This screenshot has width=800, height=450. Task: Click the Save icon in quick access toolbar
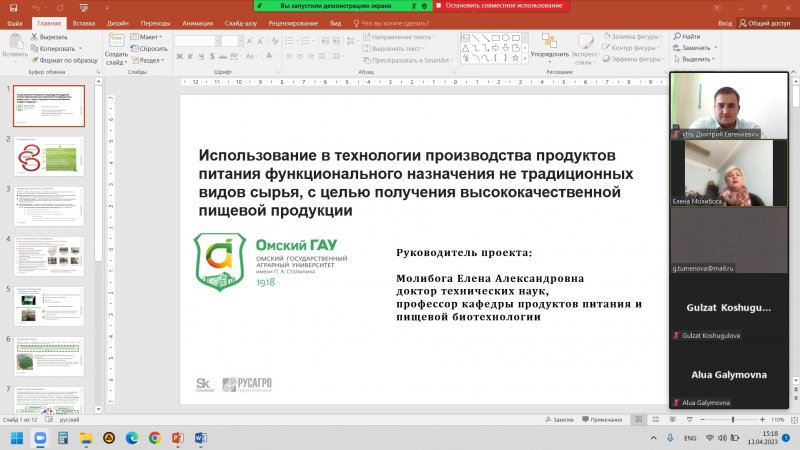click(x=13, y=8)
